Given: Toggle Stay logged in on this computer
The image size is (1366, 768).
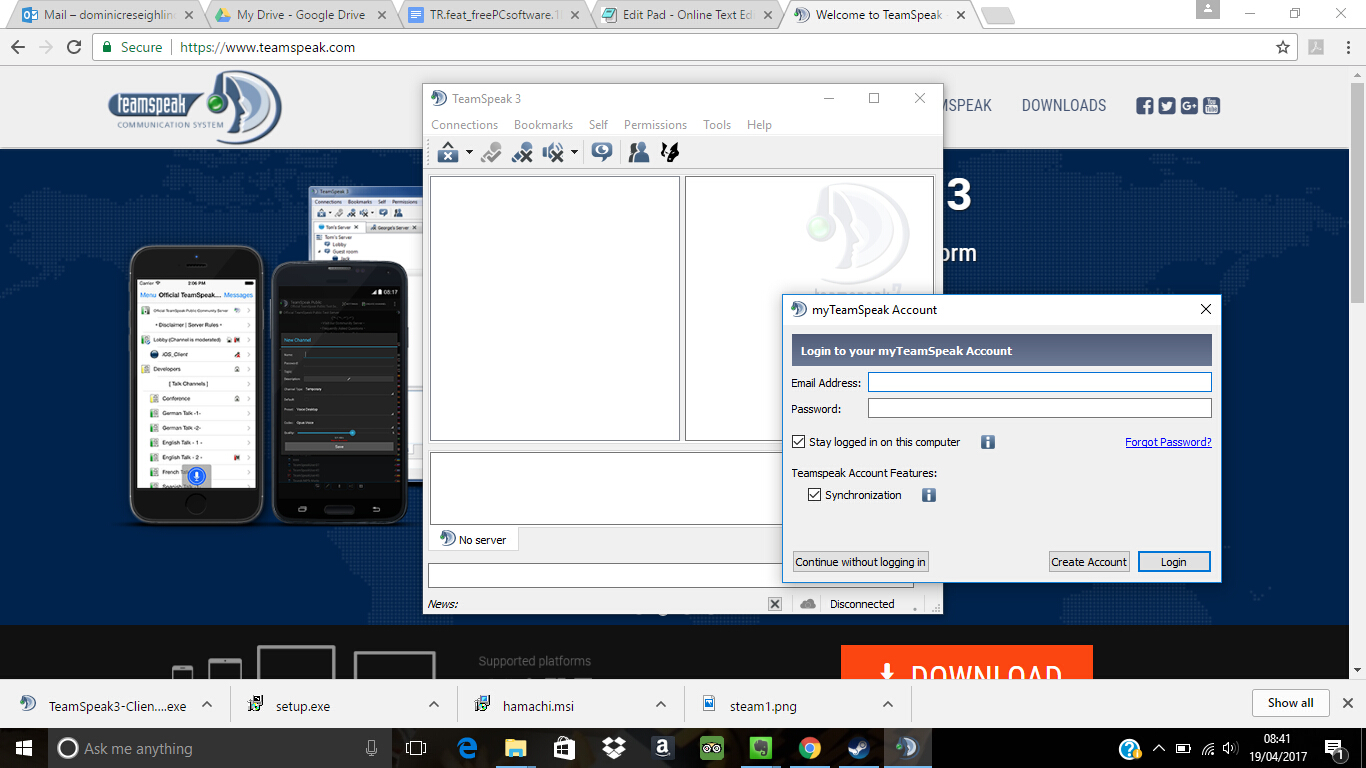Looking at the screenshot, I should [798, 442].
